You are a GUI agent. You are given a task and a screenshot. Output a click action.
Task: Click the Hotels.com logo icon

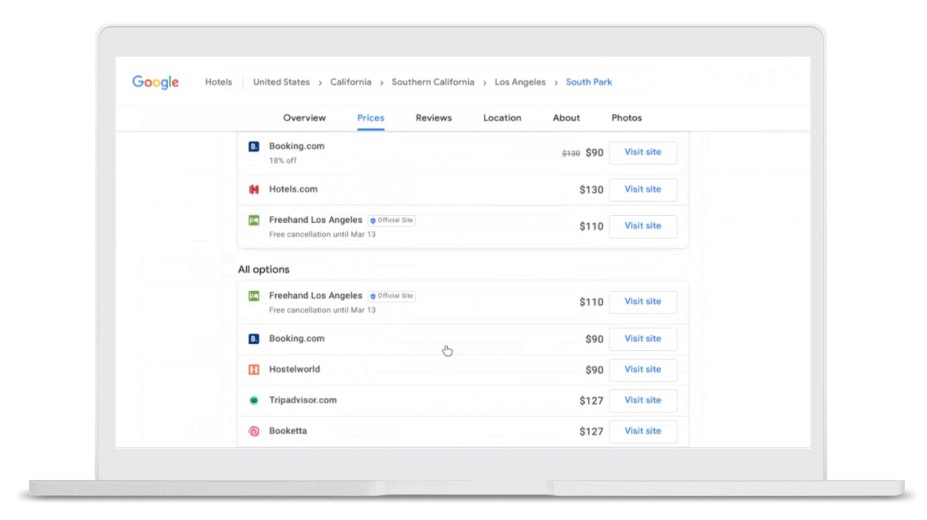pos(254,189)
